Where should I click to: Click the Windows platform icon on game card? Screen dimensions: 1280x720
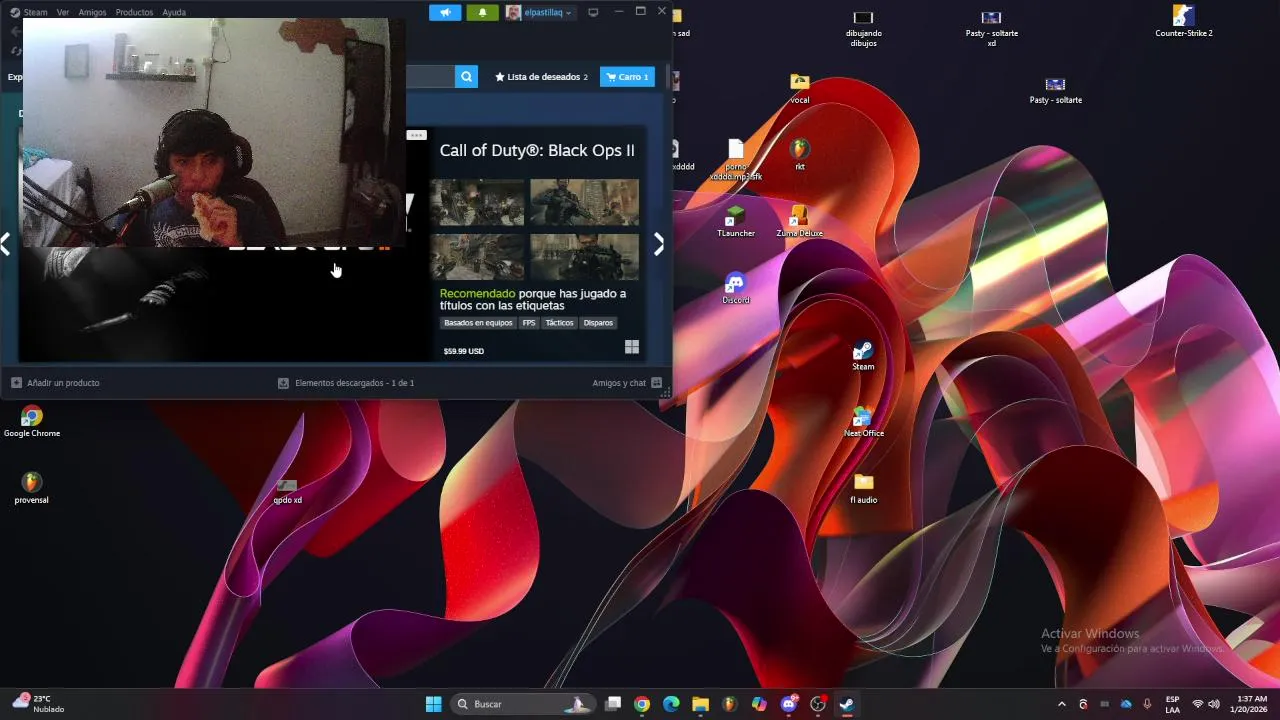[631, 347]
